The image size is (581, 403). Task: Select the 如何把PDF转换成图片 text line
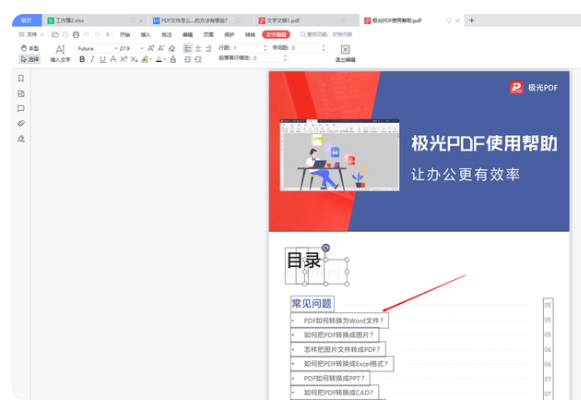(335, 335)
